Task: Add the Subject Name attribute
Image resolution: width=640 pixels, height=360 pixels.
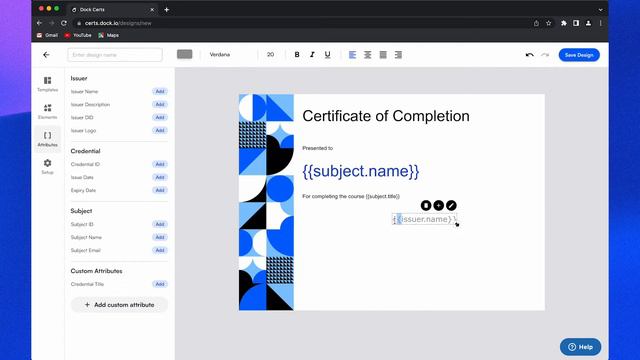Action: click(x=160, y=237)
